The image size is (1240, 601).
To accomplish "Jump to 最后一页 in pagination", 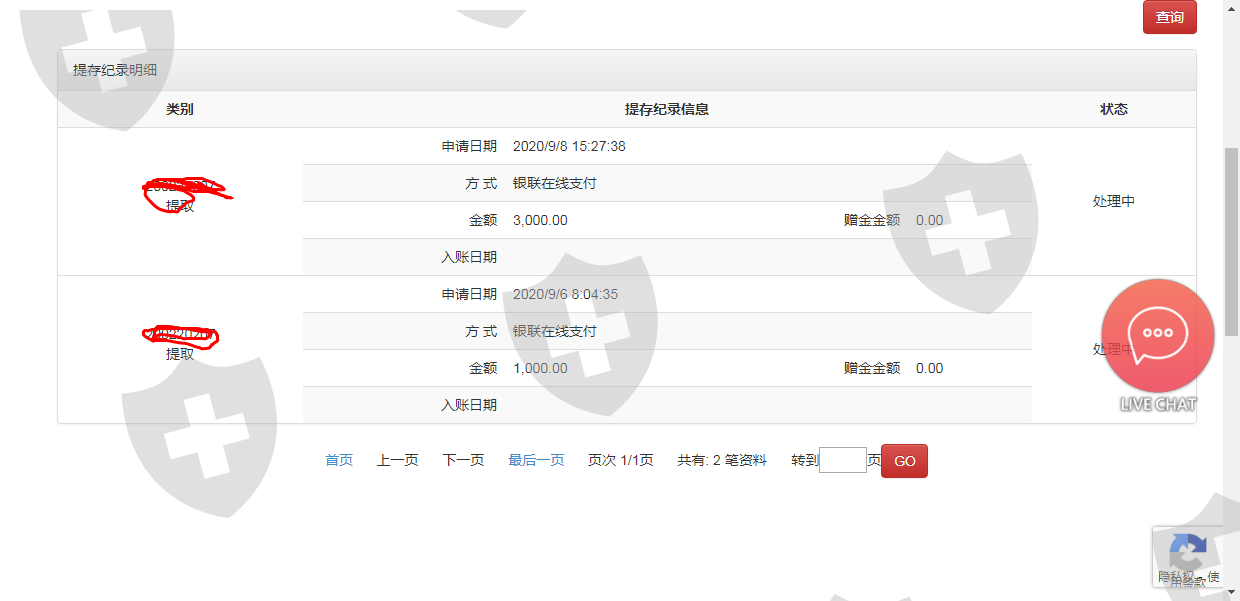I will (536, 460).
